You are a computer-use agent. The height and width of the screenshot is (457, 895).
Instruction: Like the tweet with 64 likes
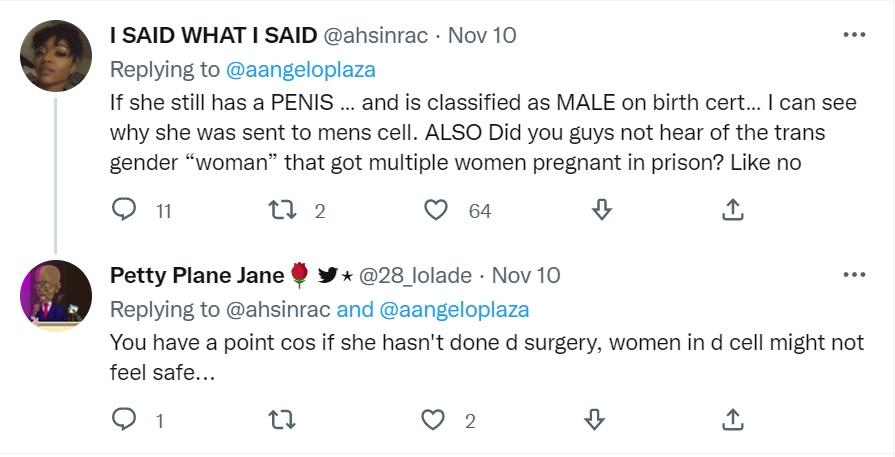click(x=436, y=210)
